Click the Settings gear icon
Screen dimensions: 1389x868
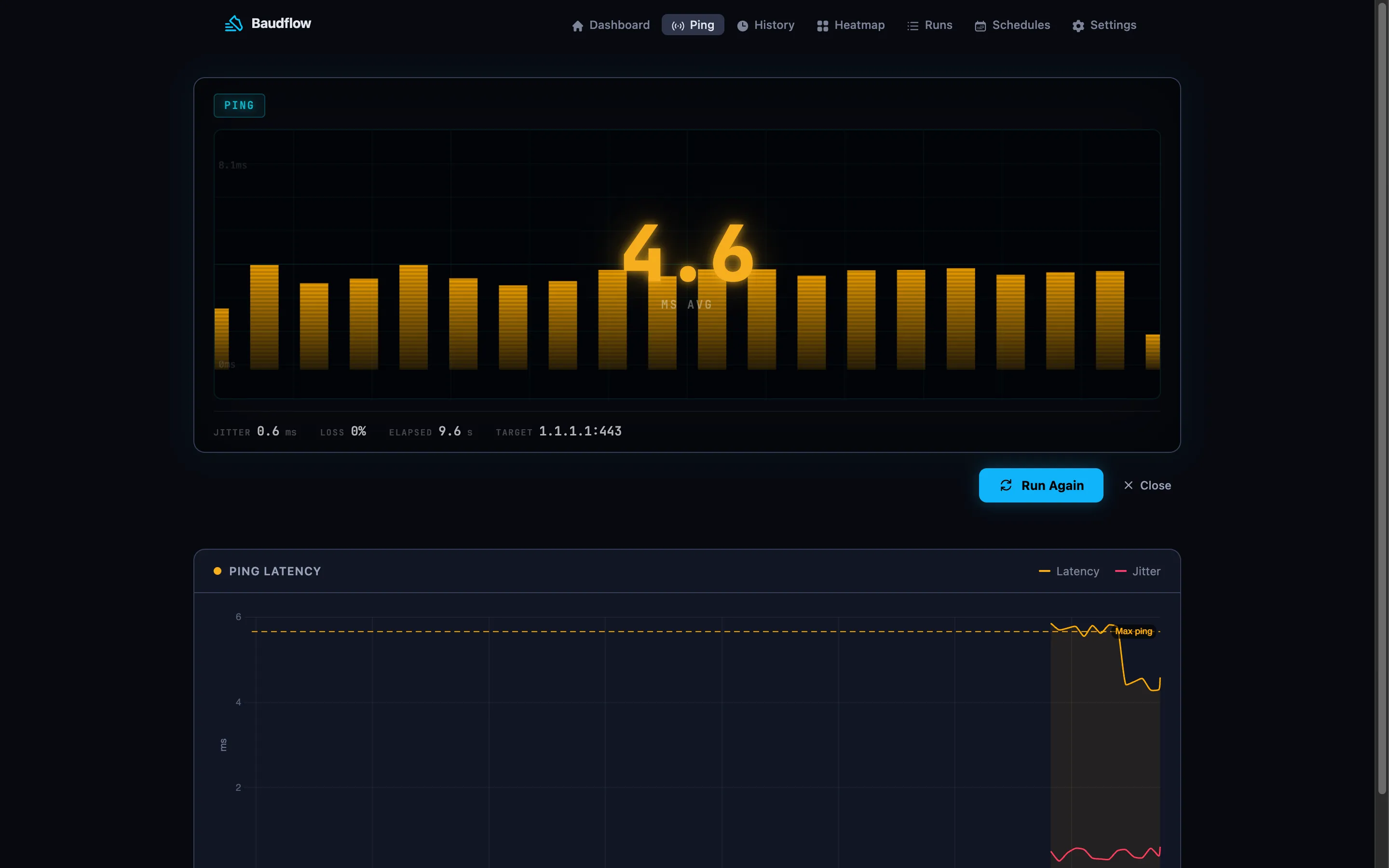click(x=1078, y=26)
